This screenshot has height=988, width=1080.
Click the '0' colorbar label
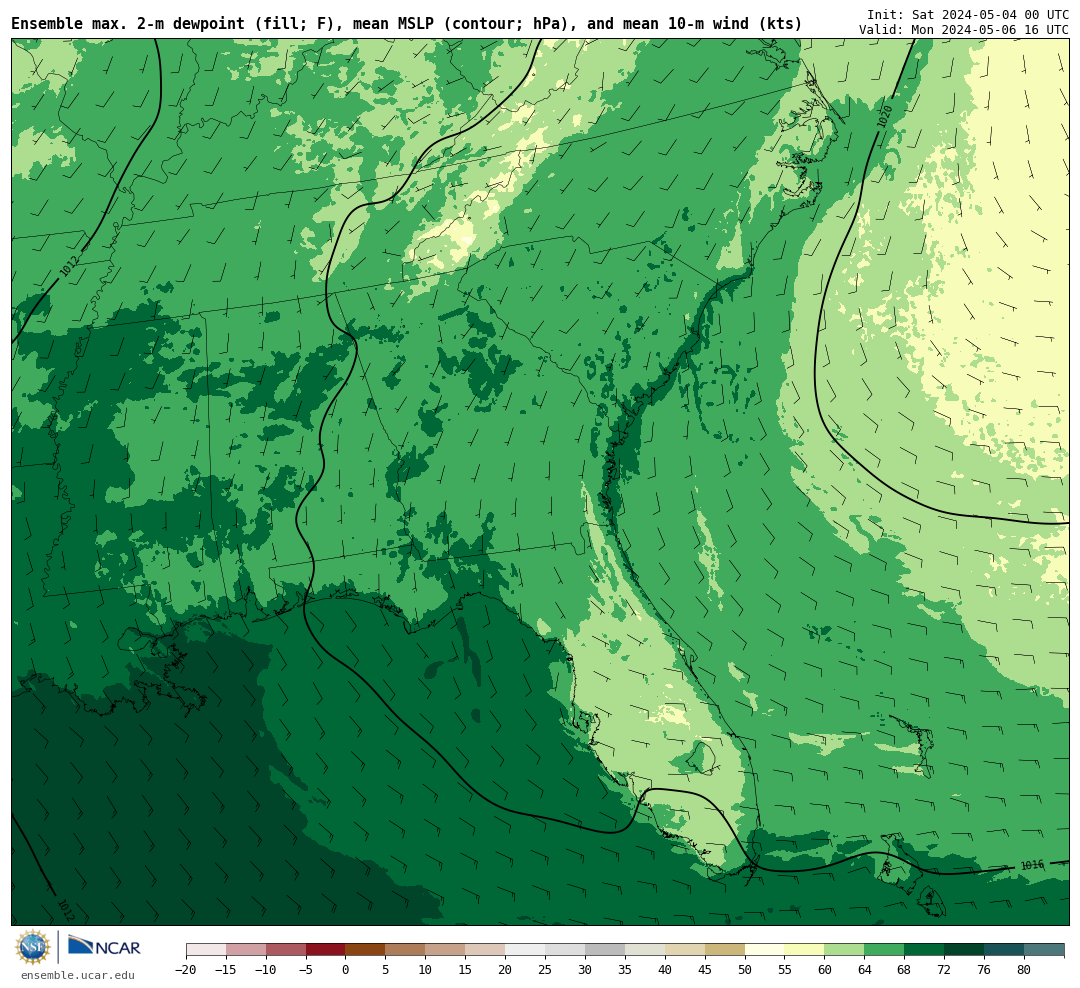(346, 969)
